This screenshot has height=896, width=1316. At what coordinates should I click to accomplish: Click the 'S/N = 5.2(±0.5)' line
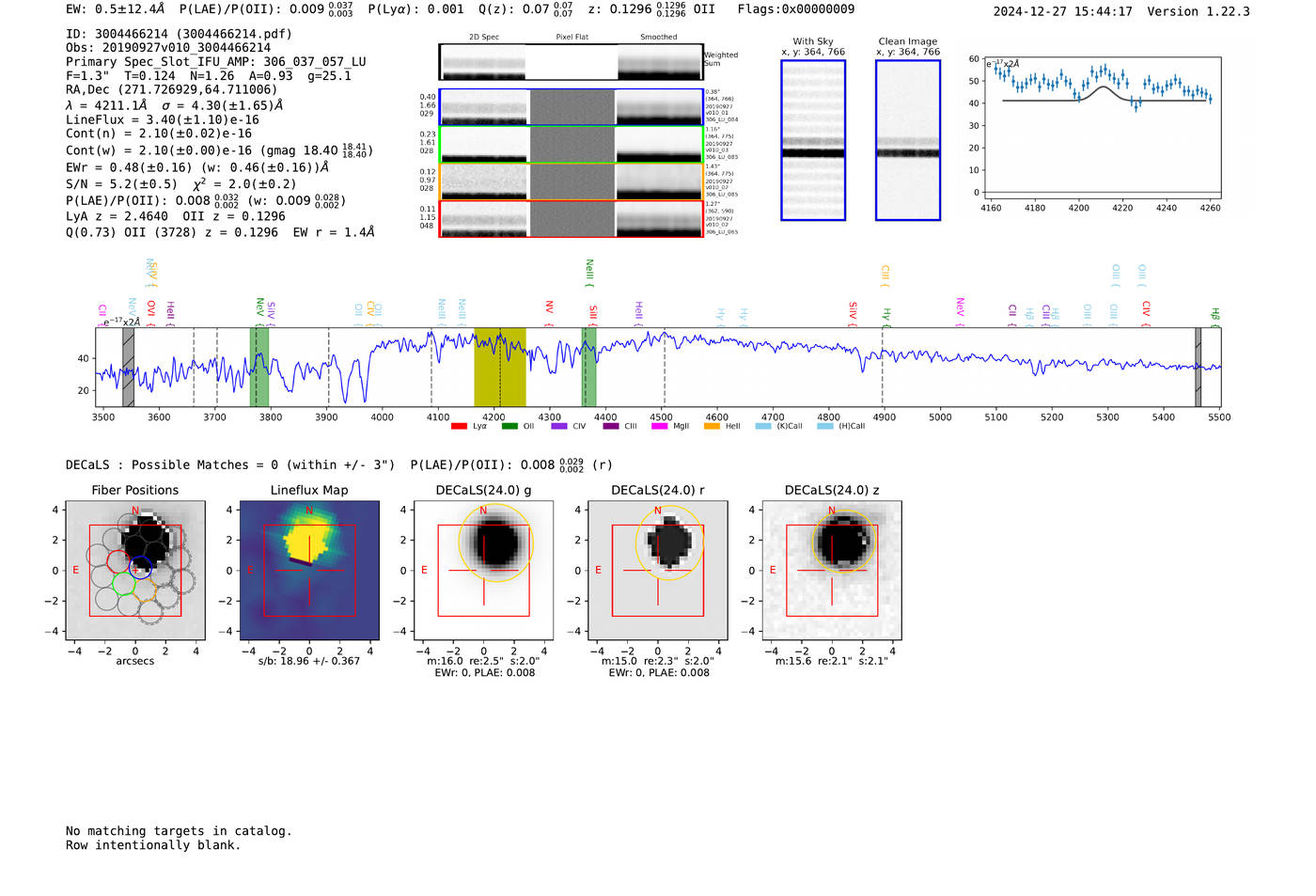181,183
